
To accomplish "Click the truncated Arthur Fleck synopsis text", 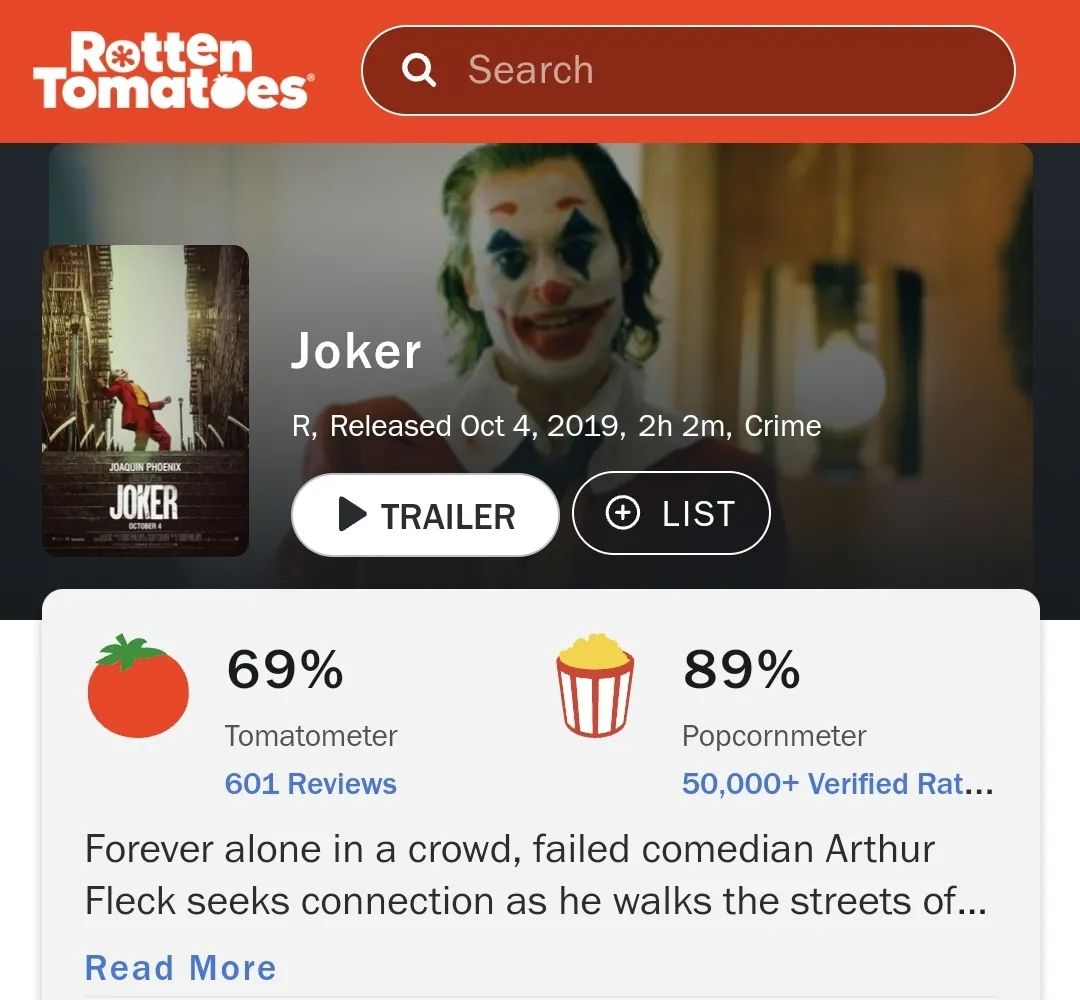I will coord(536,875).
